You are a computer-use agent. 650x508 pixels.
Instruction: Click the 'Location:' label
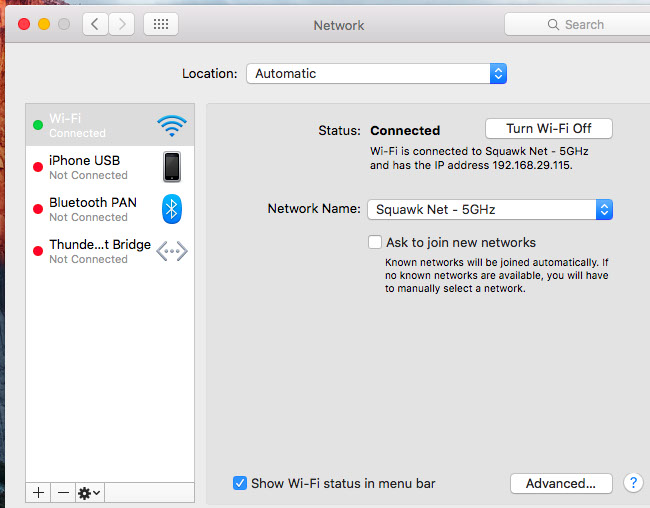210,73
